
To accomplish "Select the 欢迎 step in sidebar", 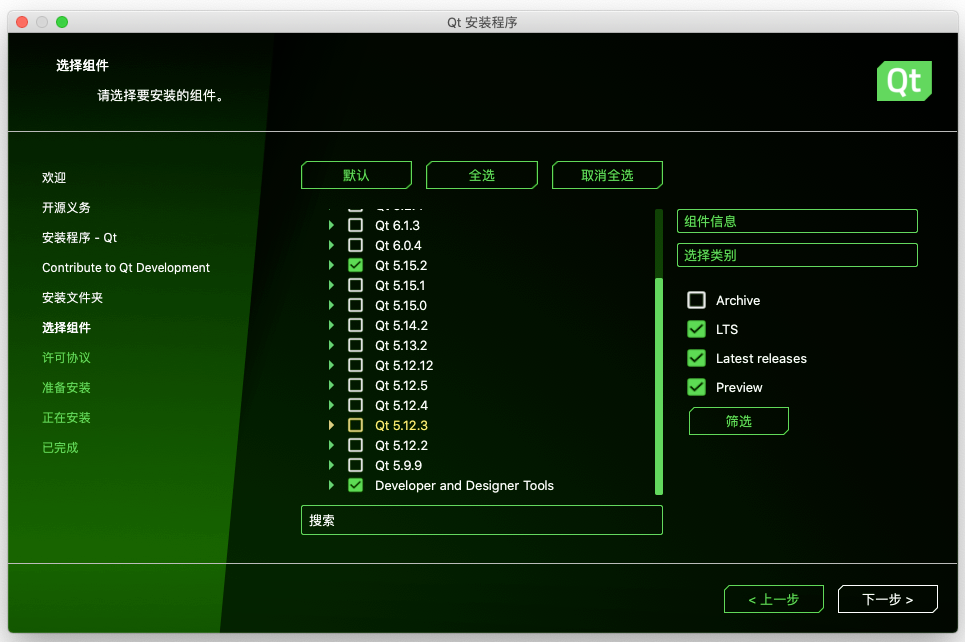I will 54,178.
